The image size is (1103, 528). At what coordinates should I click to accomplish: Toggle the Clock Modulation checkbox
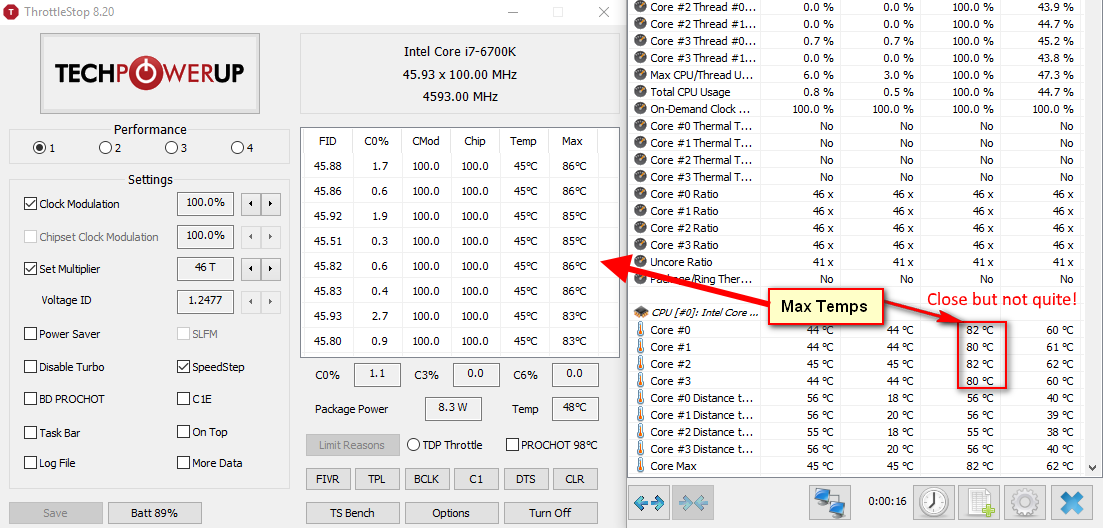point(30,204)
